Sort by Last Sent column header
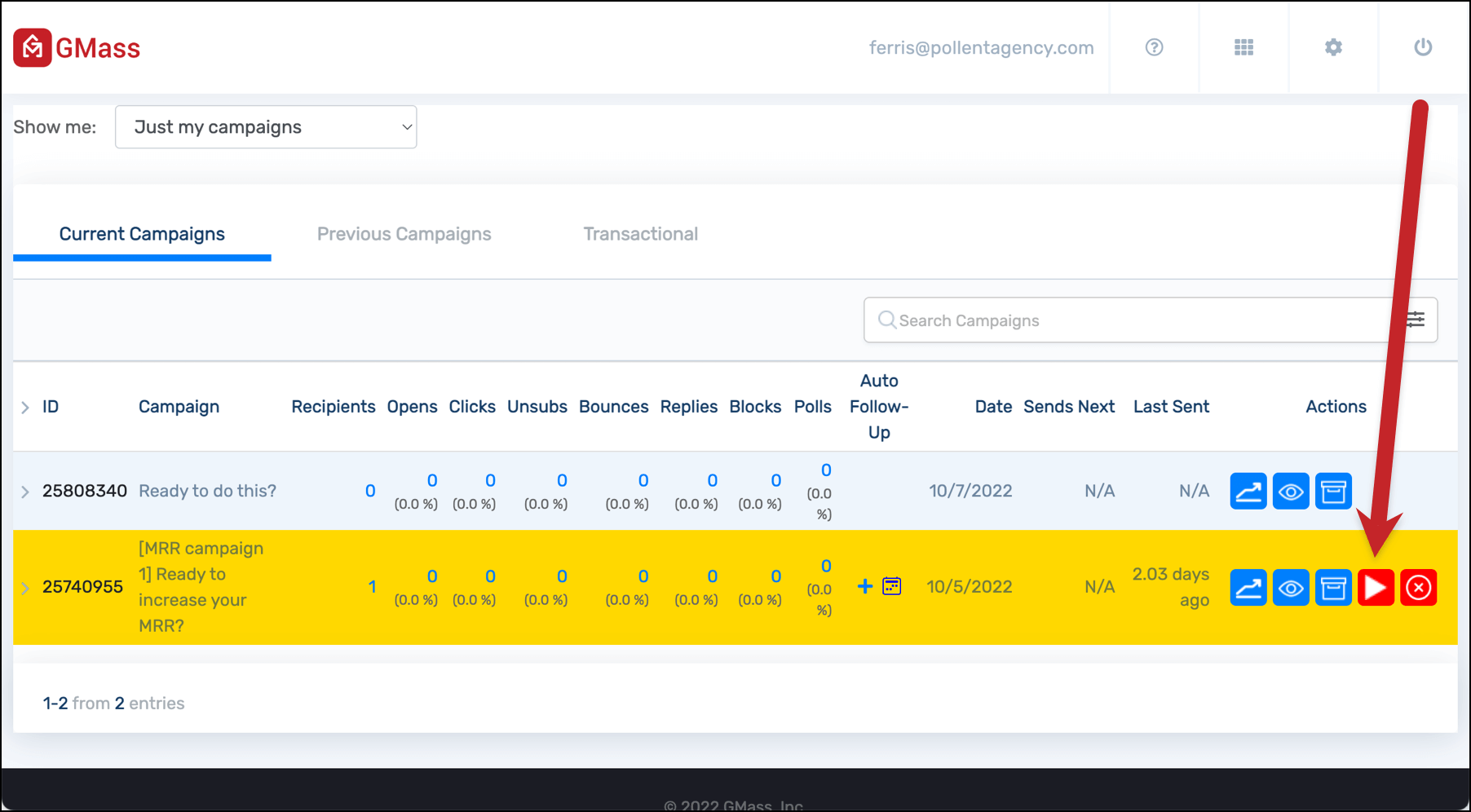Viewport: 1471px width, 812px height. tap(1171, 407)
